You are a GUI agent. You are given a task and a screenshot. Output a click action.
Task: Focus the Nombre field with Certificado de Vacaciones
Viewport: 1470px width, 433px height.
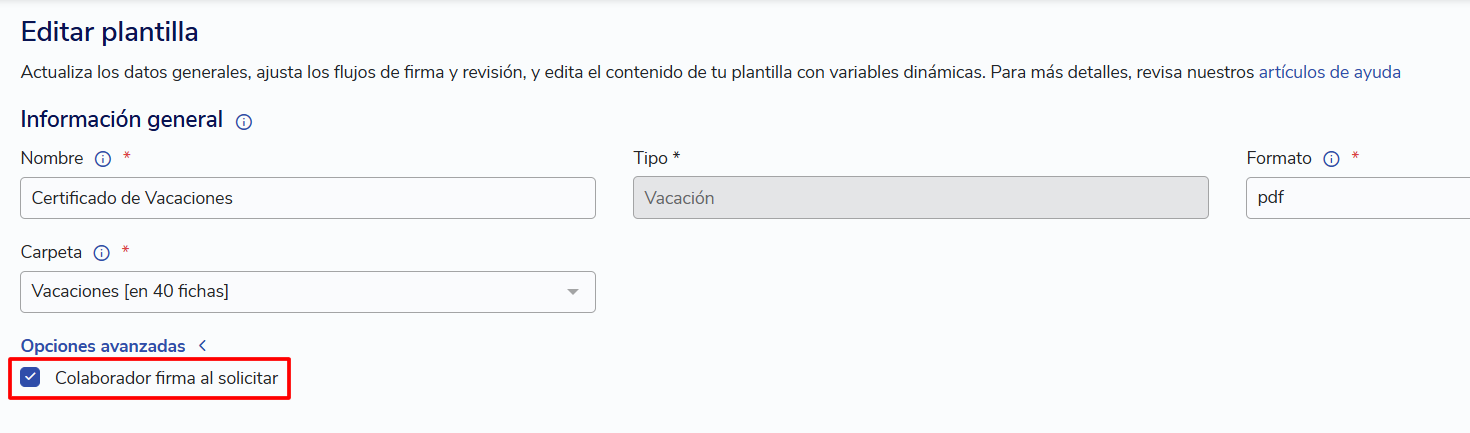click(x=308, y=198)
